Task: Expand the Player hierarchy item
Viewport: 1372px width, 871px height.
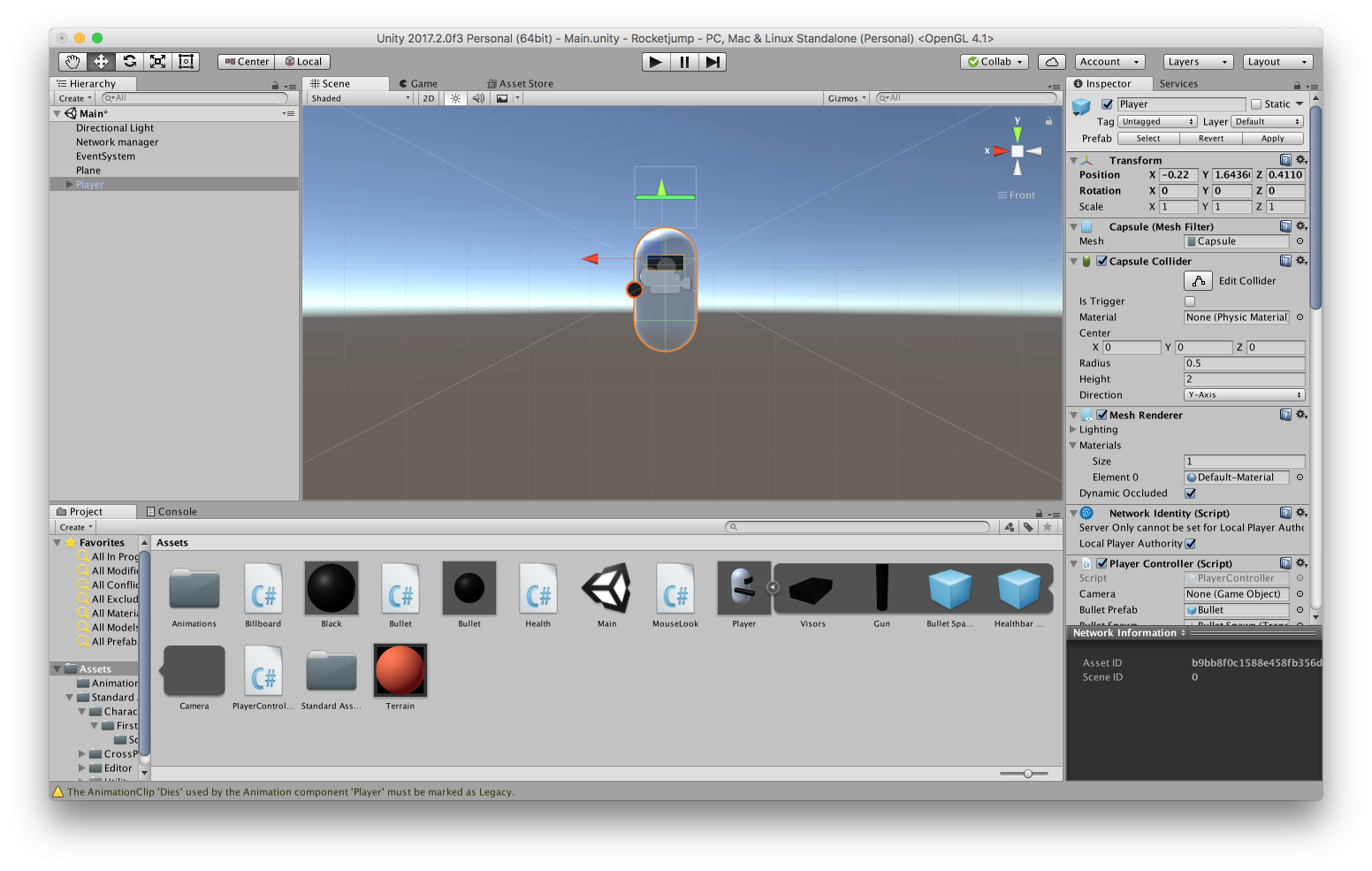Action: [x=70, y=185]
